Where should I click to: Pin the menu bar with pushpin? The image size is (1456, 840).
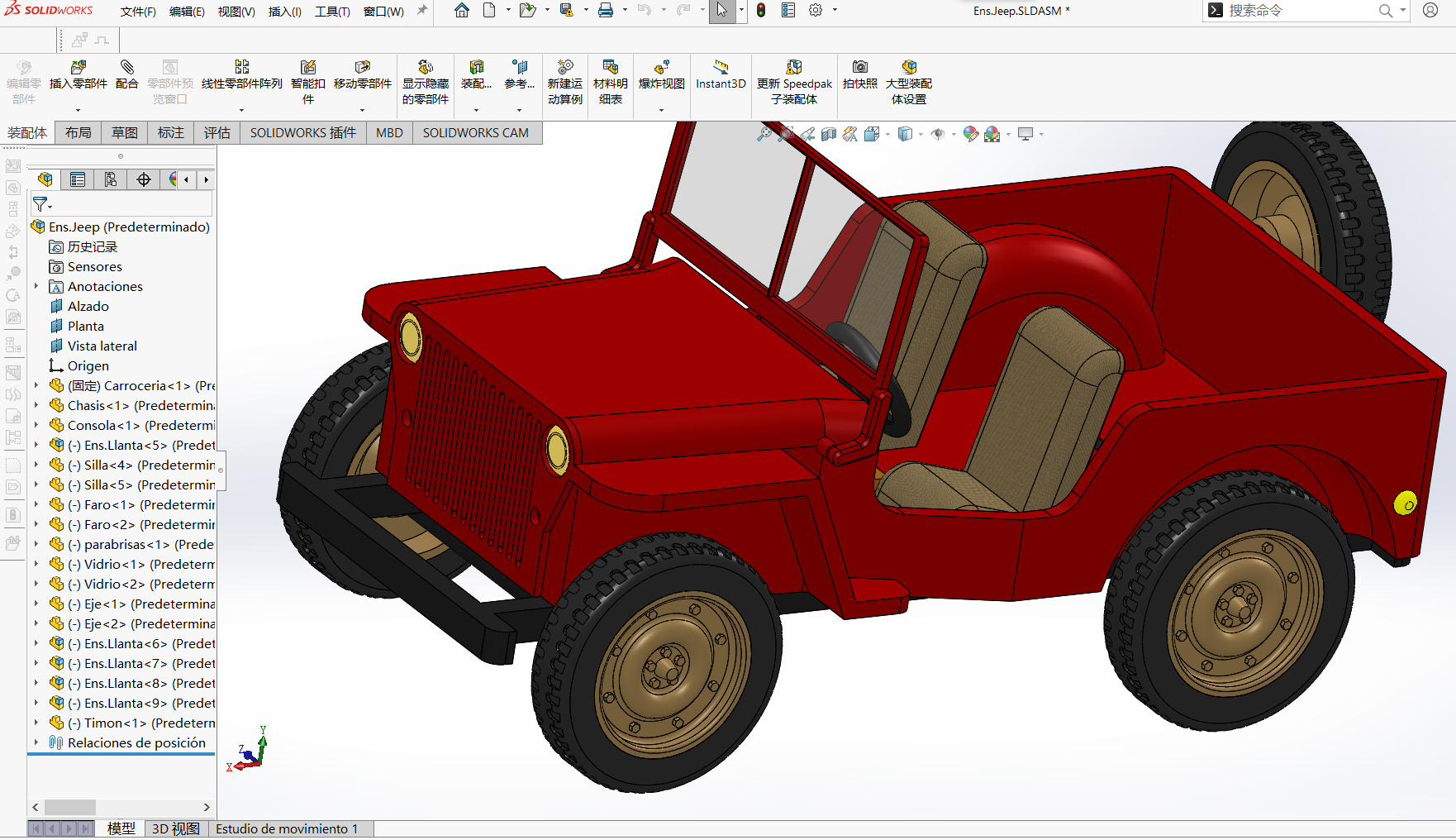422,11
